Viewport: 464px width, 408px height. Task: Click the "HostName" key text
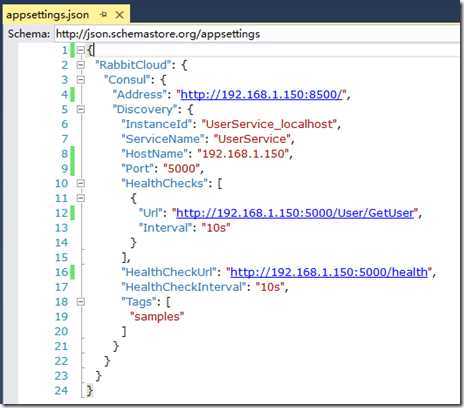tap(154, 154)
